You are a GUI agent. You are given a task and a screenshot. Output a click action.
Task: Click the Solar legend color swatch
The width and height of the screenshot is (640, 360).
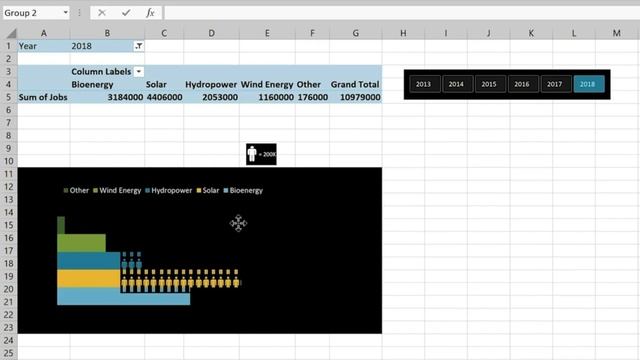coord(199,190)
